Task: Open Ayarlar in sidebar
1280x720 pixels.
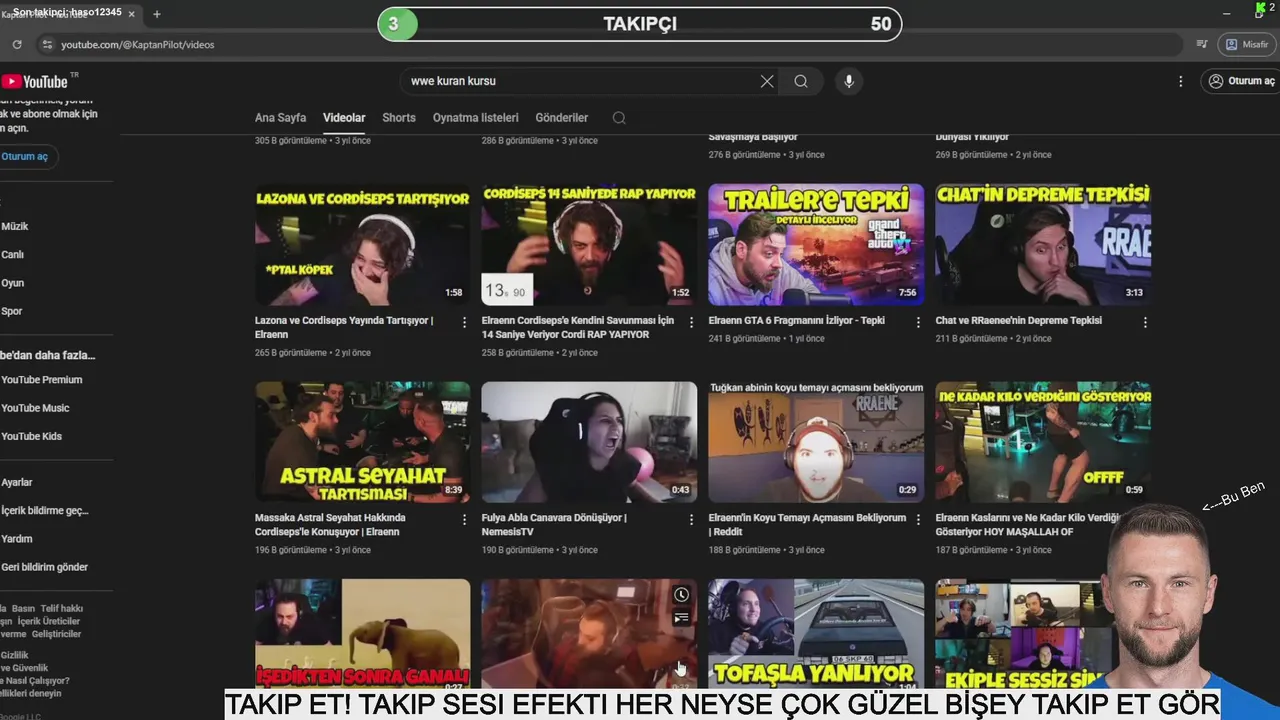Action: coord(17,482)
